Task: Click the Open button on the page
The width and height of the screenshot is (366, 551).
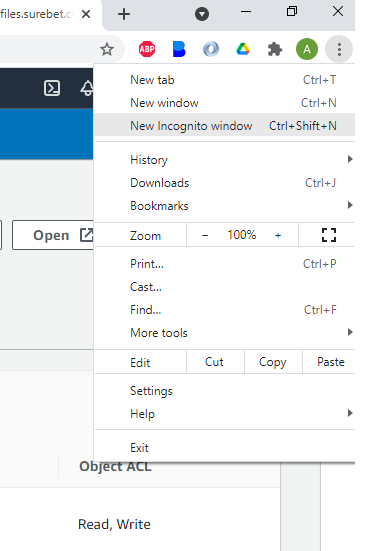Action: click(53, 235)
